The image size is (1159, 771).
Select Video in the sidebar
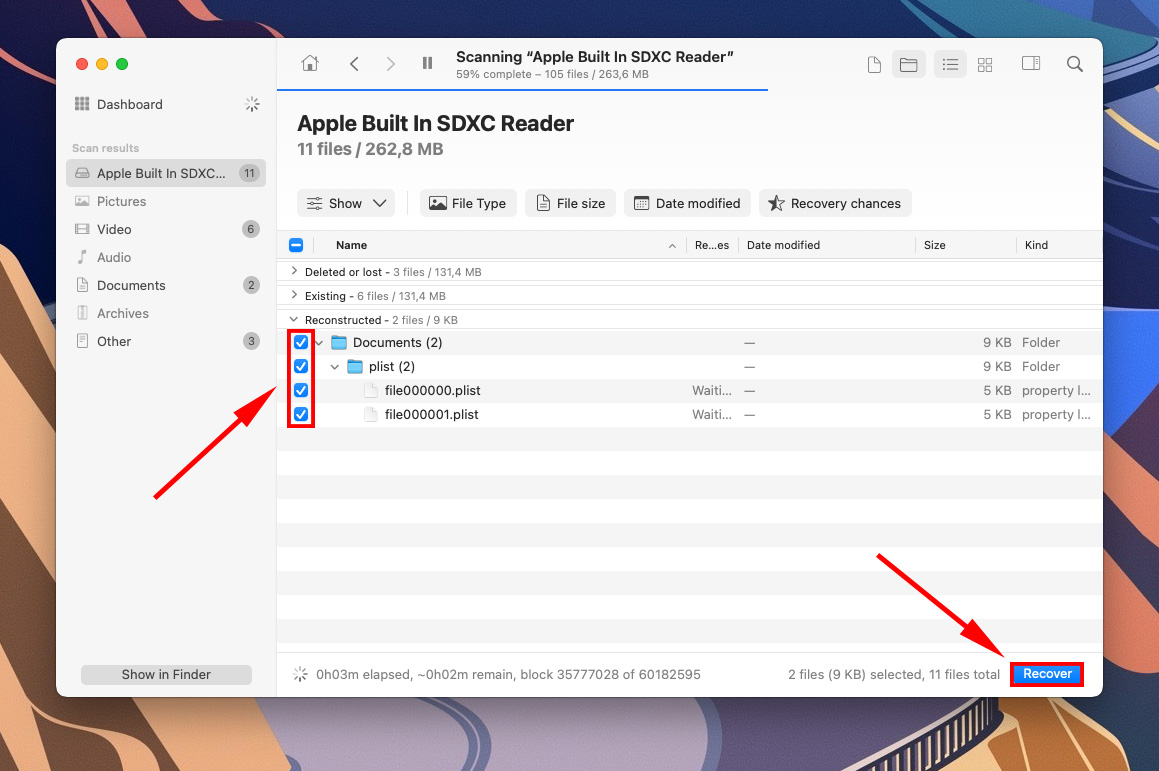113,229
